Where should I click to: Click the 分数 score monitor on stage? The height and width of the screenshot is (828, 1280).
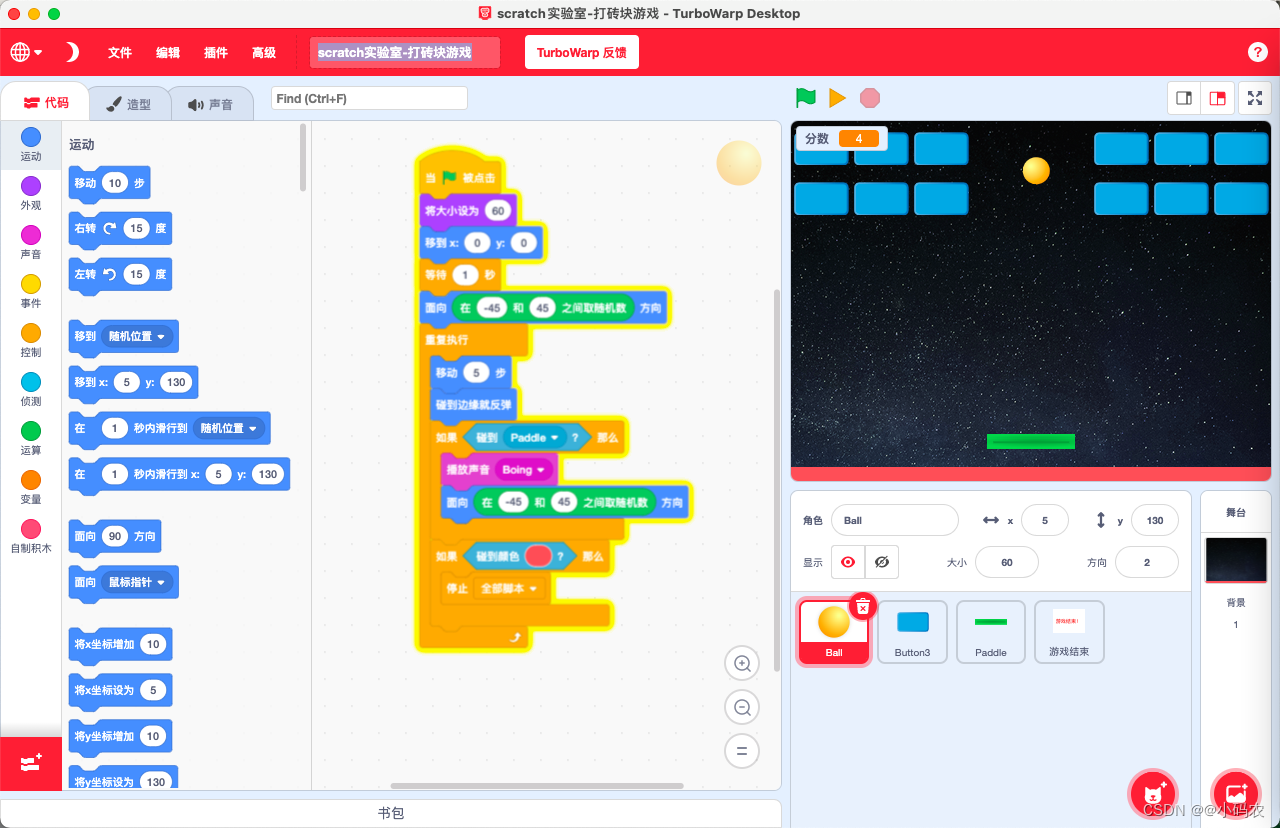point(842,139)
